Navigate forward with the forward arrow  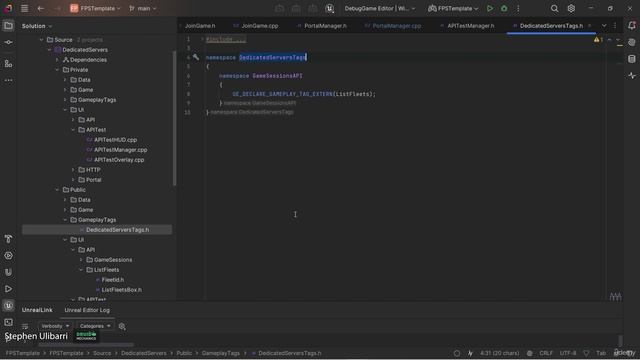pos(57,8)
